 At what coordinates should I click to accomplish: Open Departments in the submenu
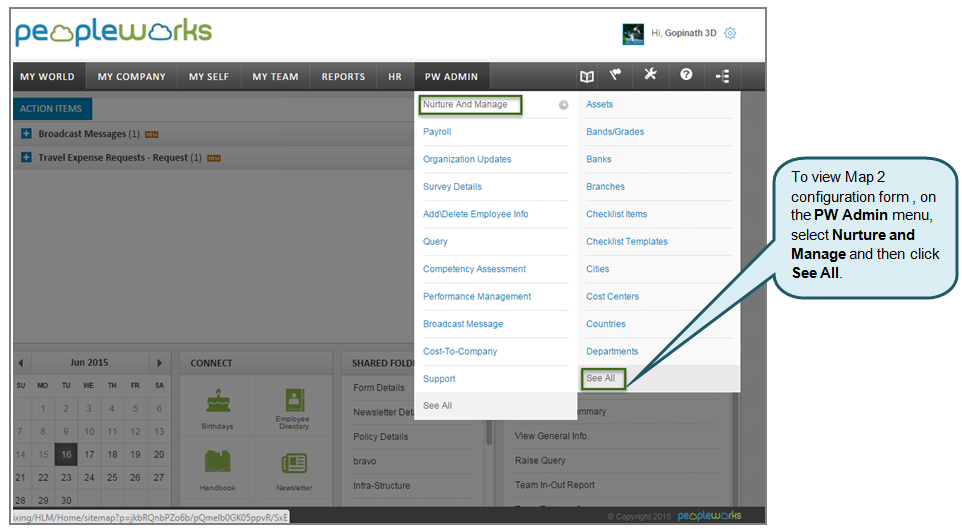pos(612,351)
